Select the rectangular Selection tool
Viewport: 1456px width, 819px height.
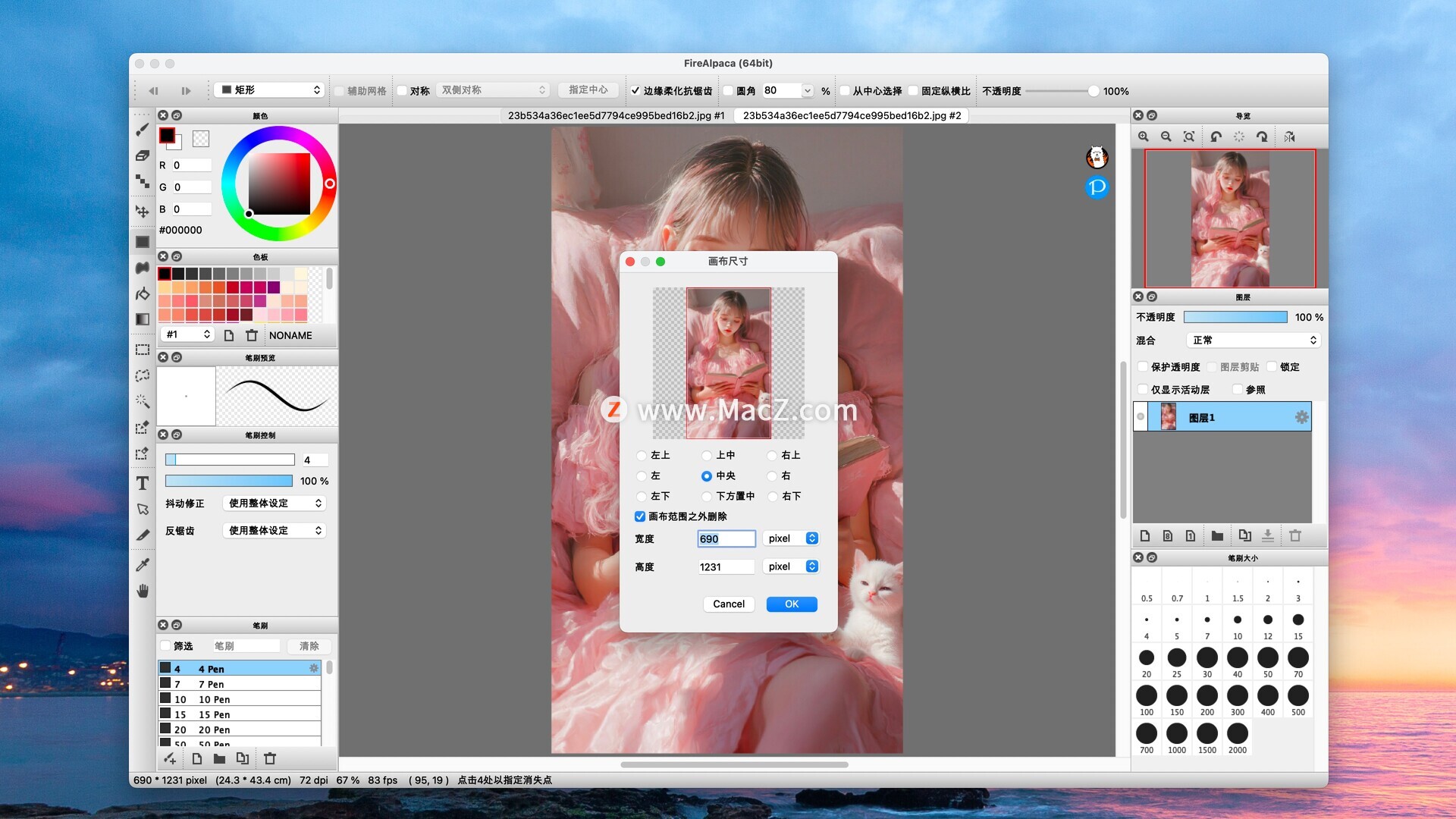142,350
